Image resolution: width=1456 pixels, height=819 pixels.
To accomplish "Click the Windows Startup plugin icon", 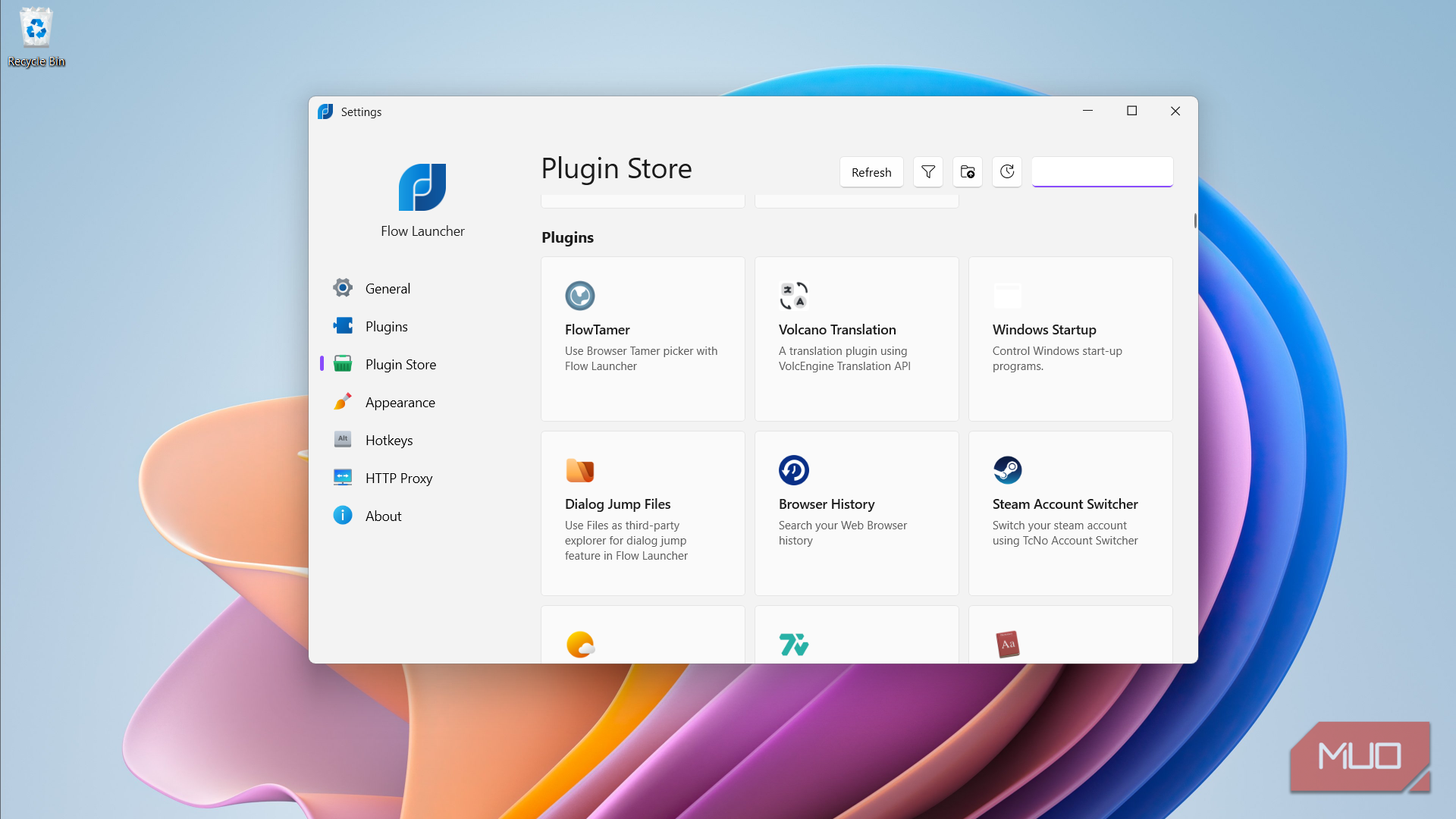I will [x=1008, y=296].
